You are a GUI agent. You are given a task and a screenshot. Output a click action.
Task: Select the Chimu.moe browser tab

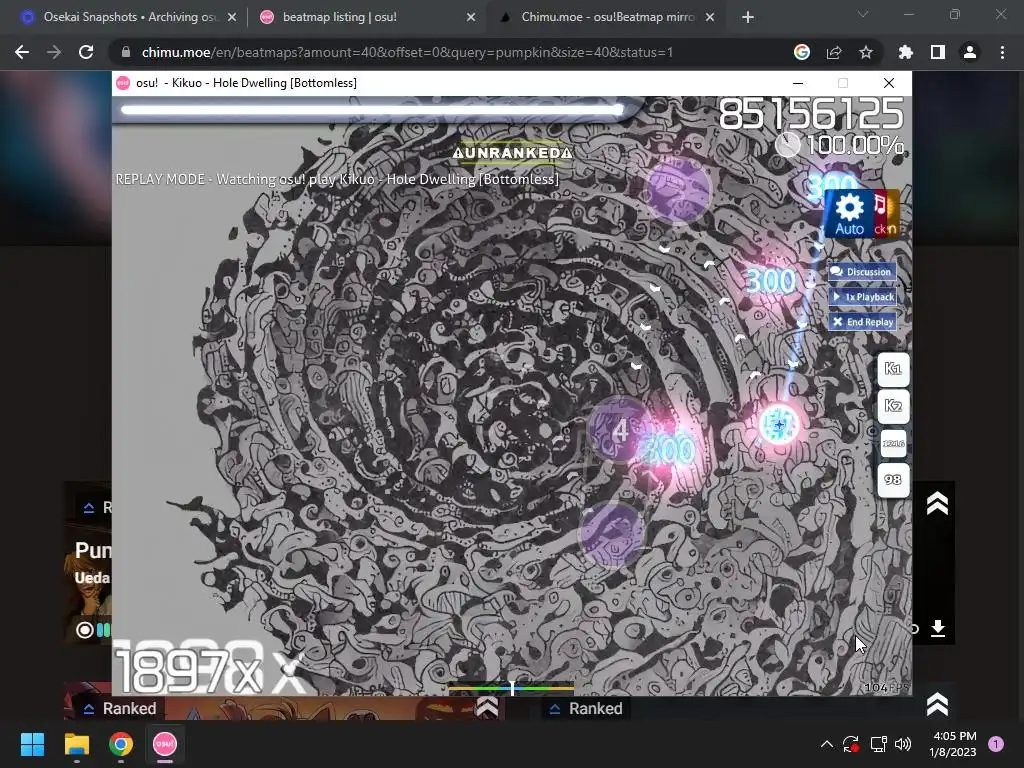click(607, 17)
